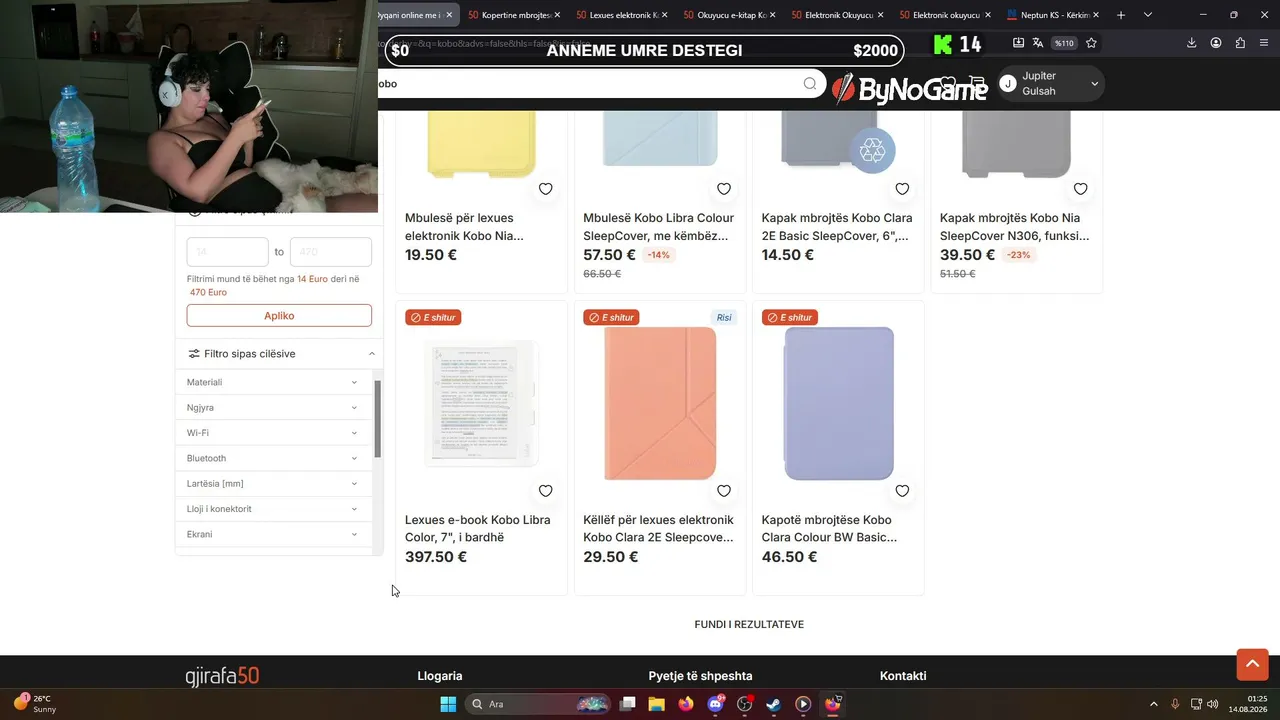The height and width of the screenshot is (720, 1280).
Task: Open the browser downloads panel
Action: (1191, 43)
